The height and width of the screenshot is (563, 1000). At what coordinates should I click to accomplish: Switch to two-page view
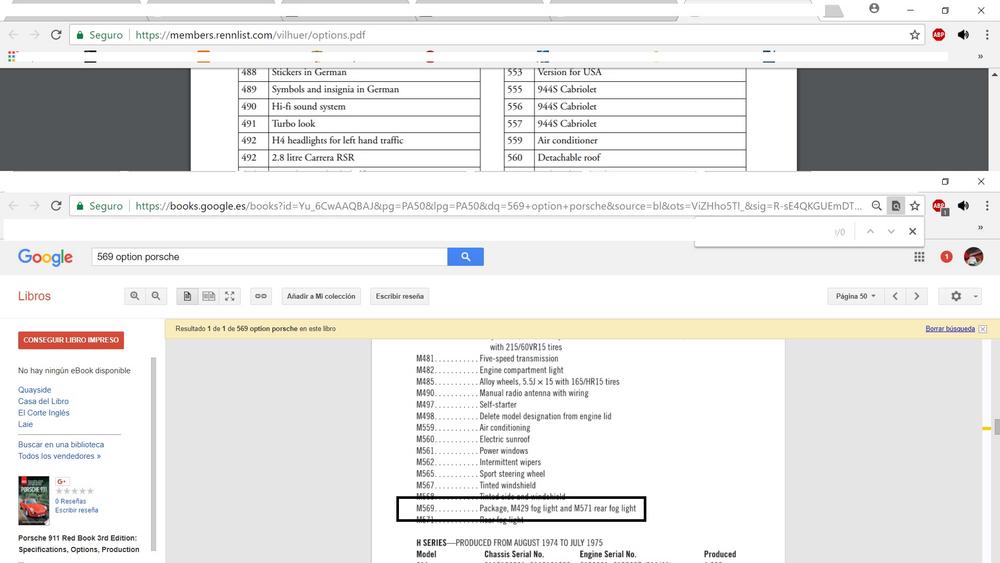[209, 296]
